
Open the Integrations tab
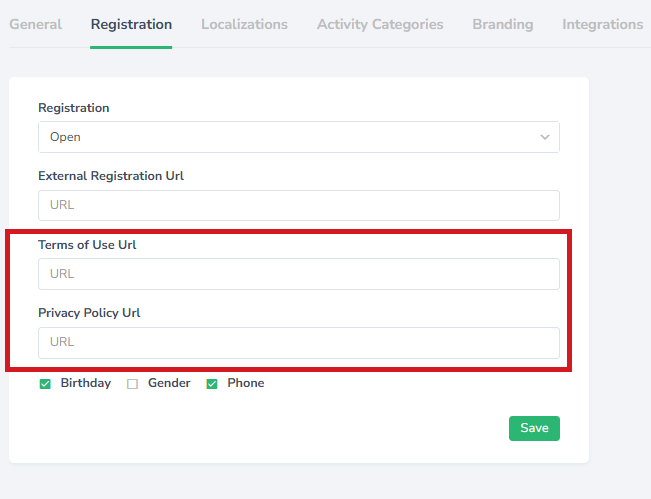pos(602,24)
